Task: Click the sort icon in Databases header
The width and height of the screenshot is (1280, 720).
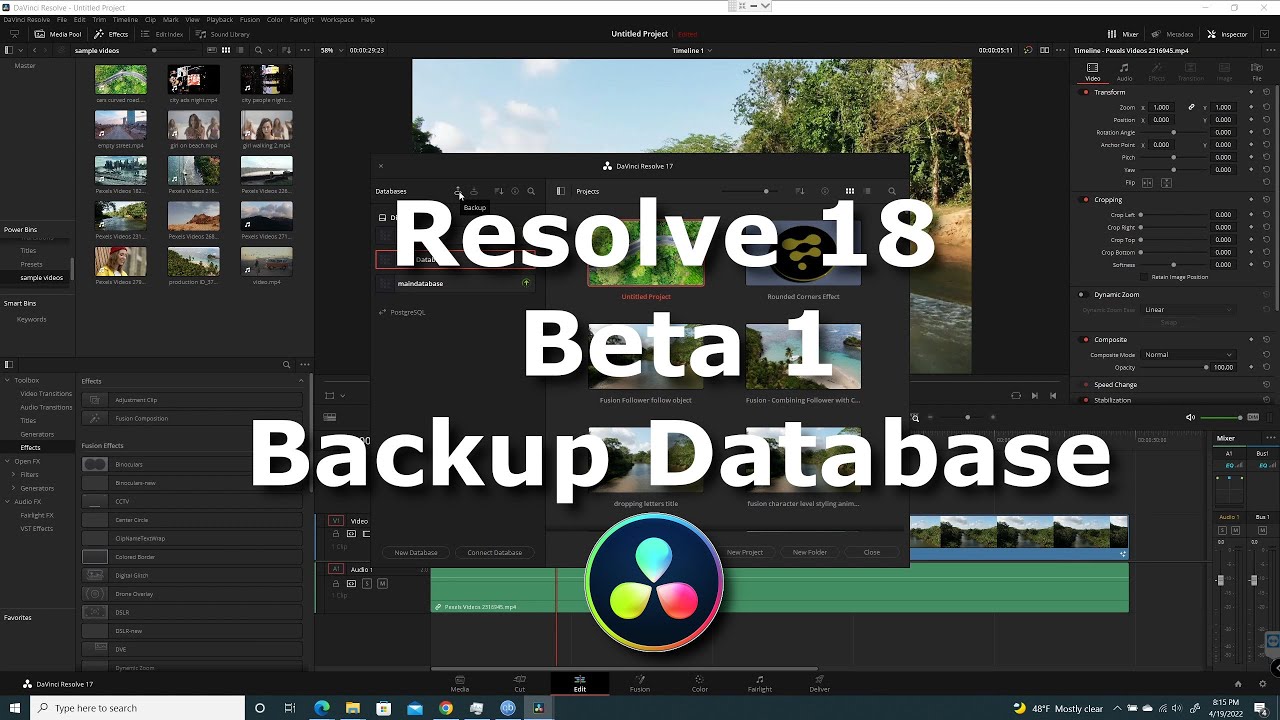Action: pyautogui.click(x=499, y=191)
